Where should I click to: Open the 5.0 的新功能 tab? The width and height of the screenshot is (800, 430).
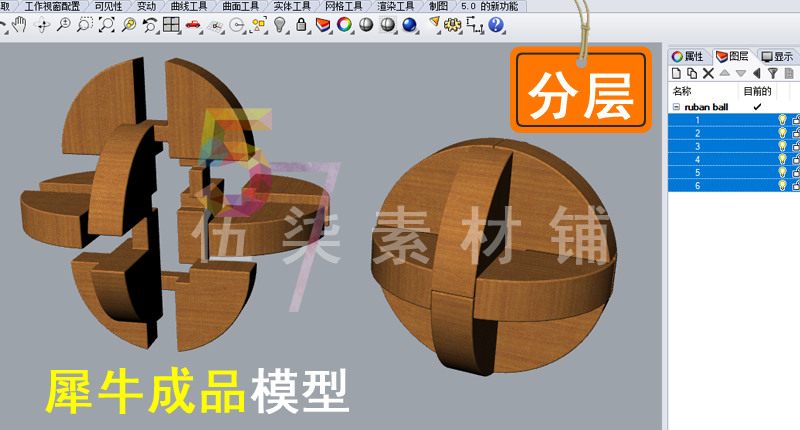tap(489, 6)
